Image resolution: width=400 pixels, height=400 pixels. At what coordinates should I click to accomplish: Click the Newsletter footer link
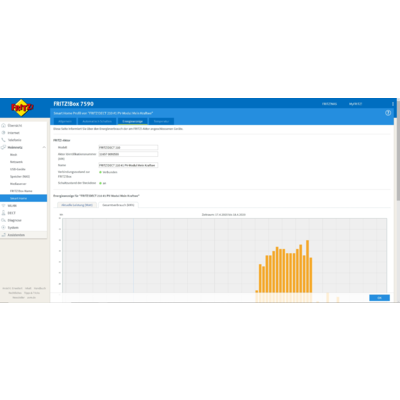coord(19,297)
